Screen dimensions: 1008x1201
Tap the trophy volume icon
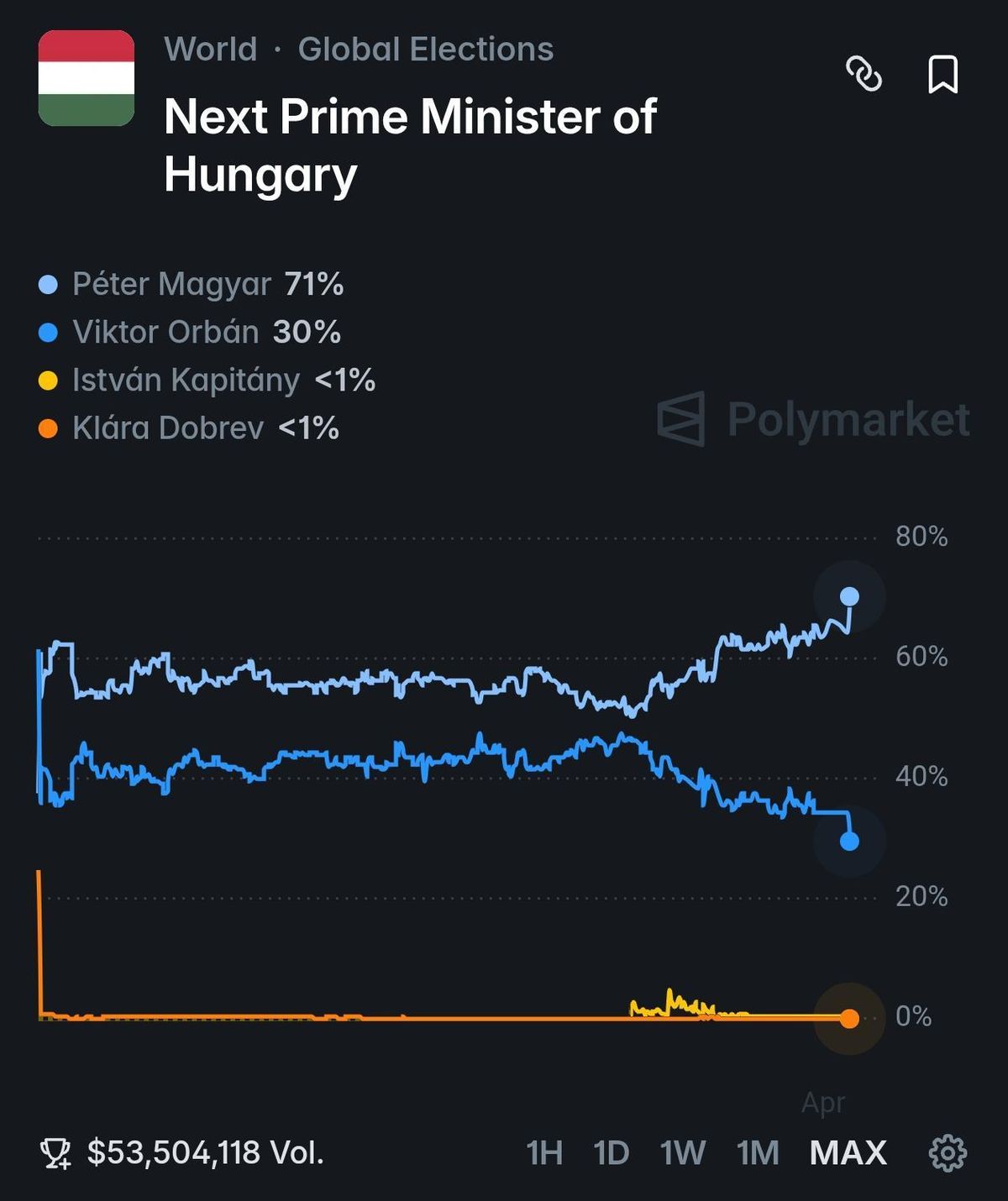pyautogui.click(x=56, y=1153)
